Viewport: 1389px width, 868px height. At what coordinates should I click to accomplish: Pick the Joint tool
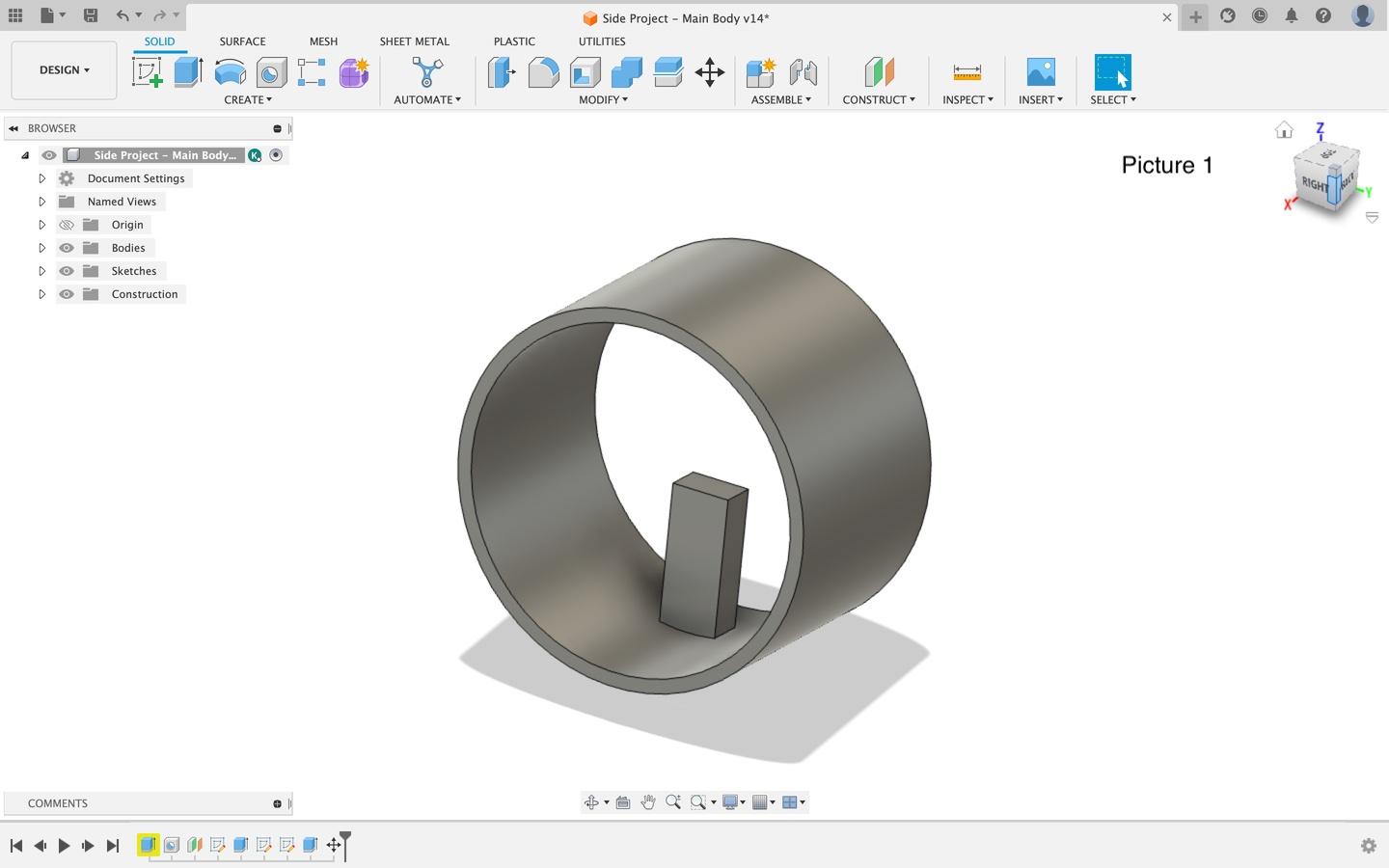tap(803, 72)
